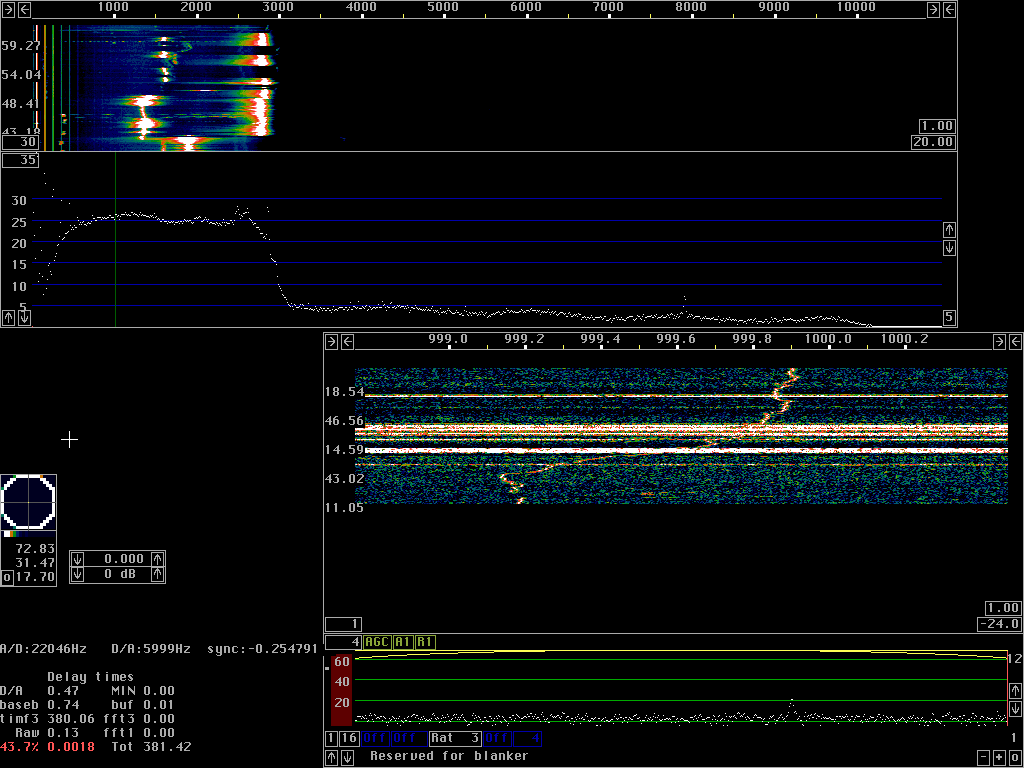Click up arrow on right edge of baseband graph

1015,690
